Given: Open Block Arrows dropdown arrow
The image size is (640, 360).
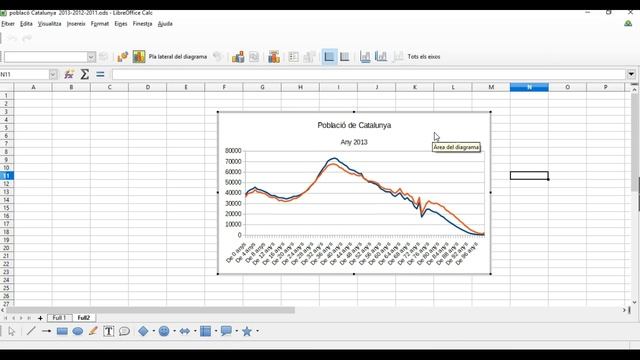Looking at the screenshot, I should tap(195, 331).
